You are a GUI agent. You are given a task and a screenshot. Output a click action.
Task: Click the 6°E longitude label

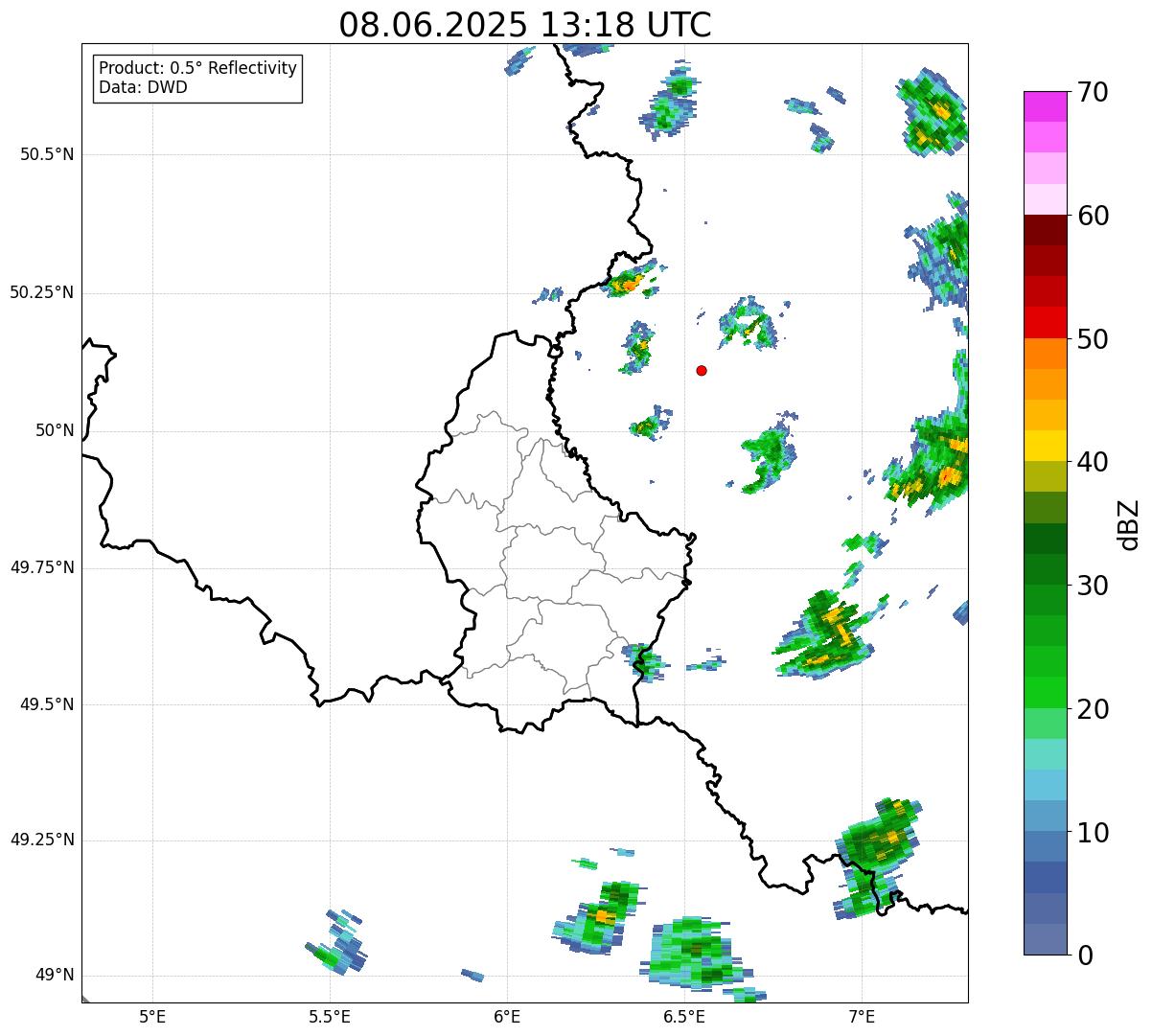[507, 1016]
